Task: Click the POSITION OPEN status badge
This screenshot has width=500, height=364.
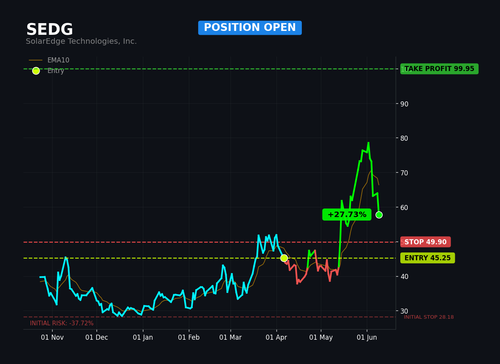Action: [250, 28]
